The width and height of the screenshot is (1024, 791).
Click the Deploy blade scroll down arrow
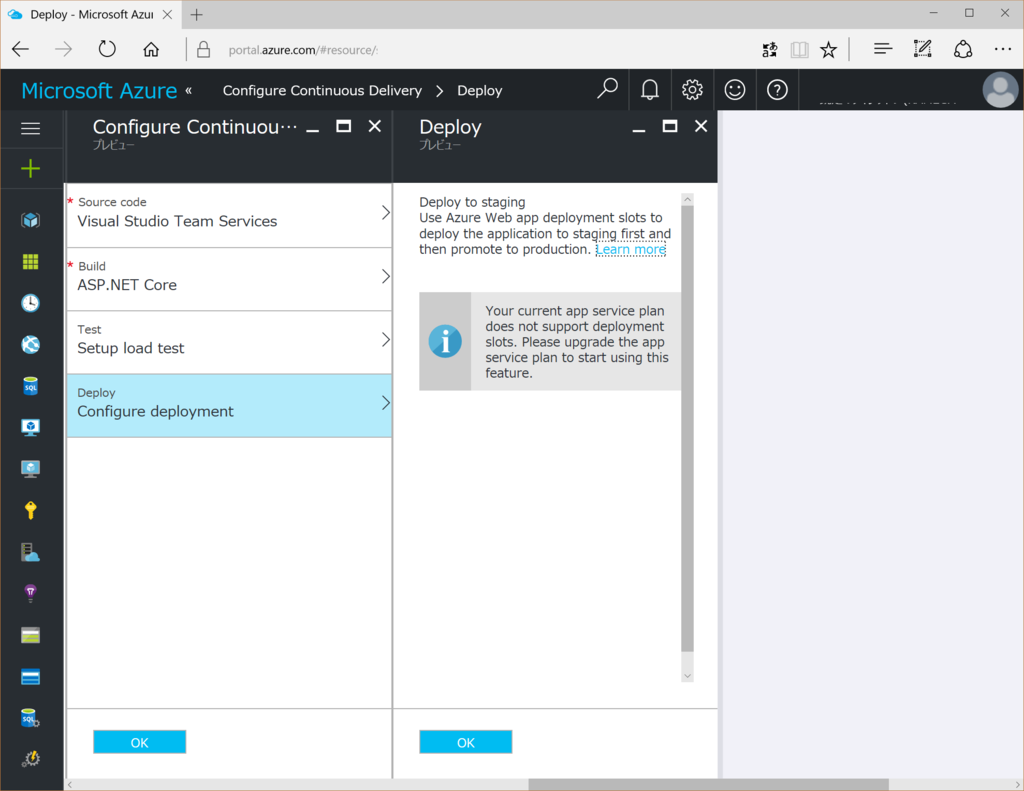click(x=687, y=676)
